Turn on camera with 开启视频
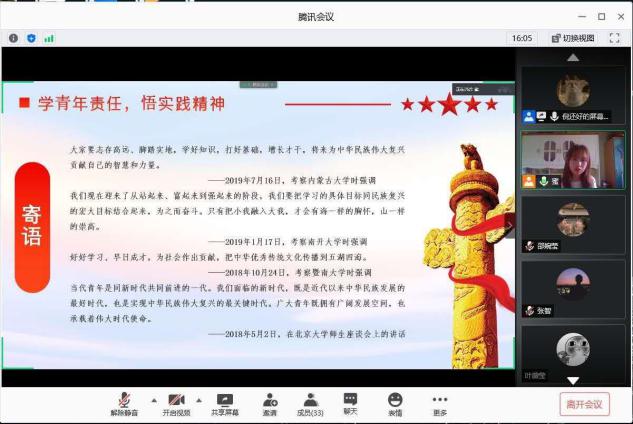Viewport: 633px width, 424px height. (x=177, y=403)
